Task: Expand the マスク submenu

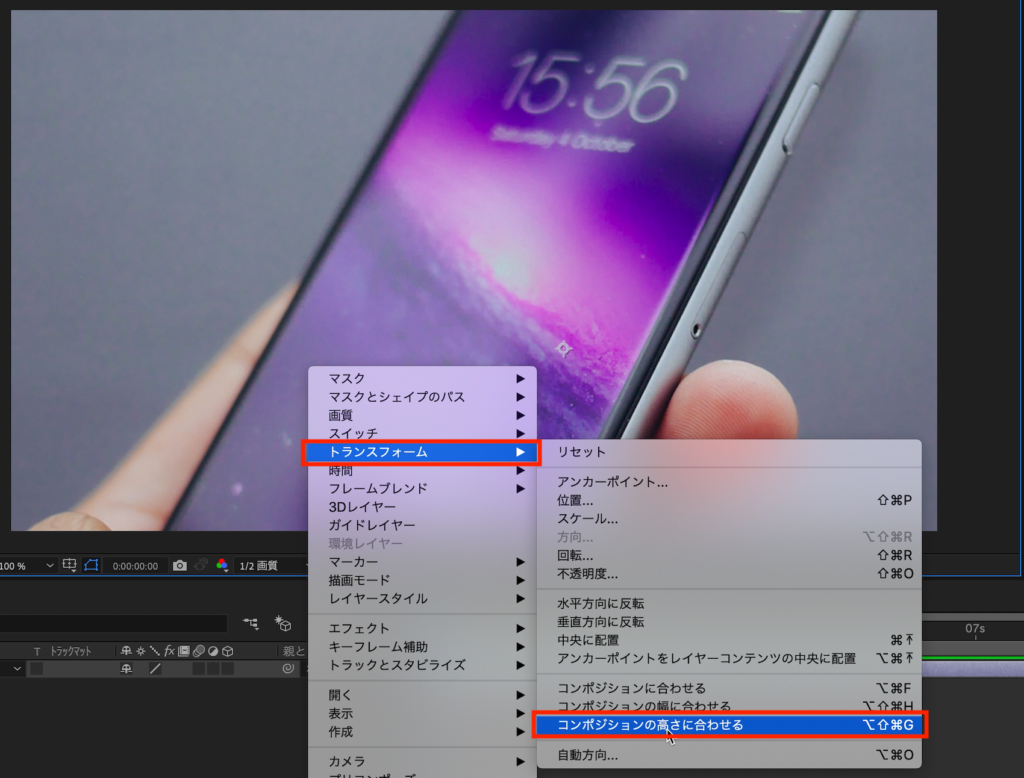Action: [423, 378]
